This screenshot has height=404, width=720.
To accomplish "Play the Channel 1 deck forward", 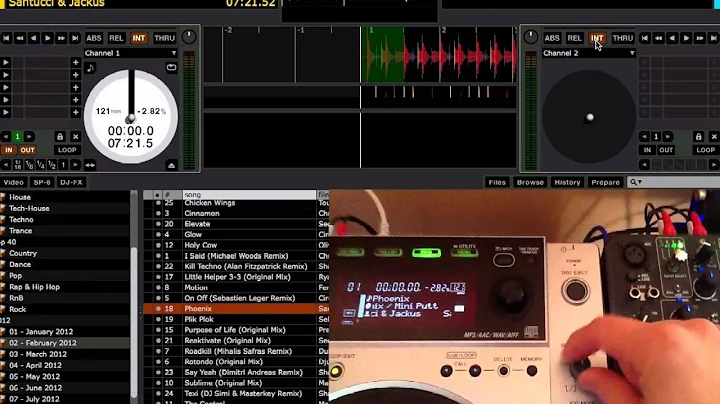I will (47, 38).
